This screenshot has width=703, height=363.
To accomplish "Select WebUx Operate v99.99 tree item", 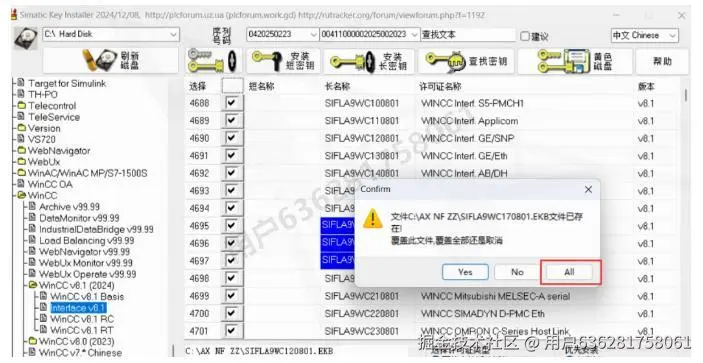I will [88, 274].
